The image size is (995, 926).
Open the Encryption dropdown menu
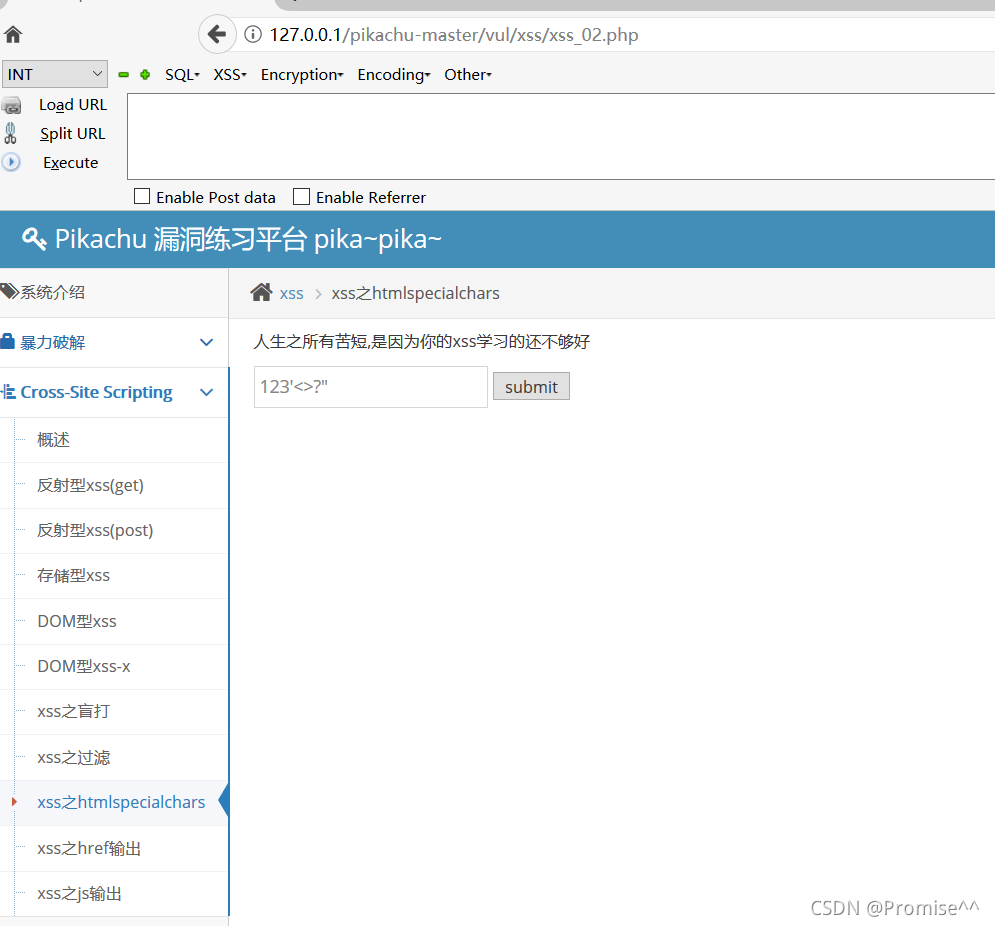point(302,75)
